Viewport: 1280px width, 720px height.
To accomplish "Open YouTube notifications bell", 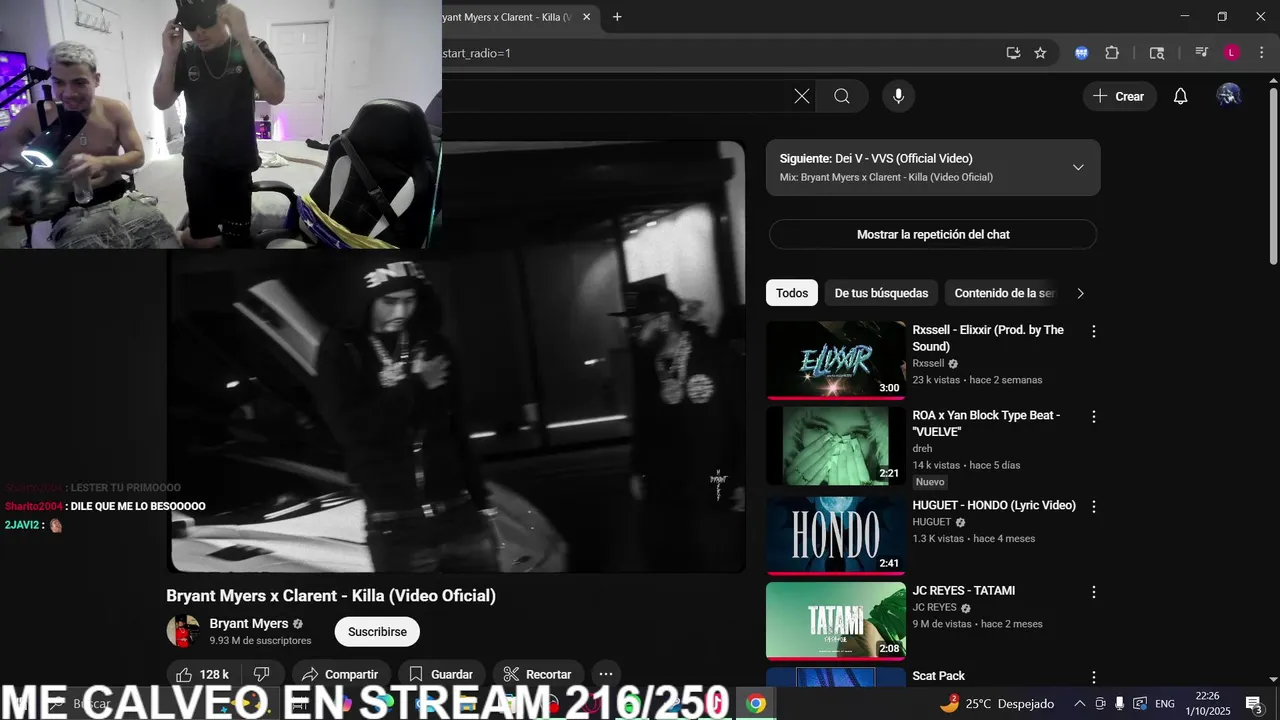I will (x=1180, y=96).
